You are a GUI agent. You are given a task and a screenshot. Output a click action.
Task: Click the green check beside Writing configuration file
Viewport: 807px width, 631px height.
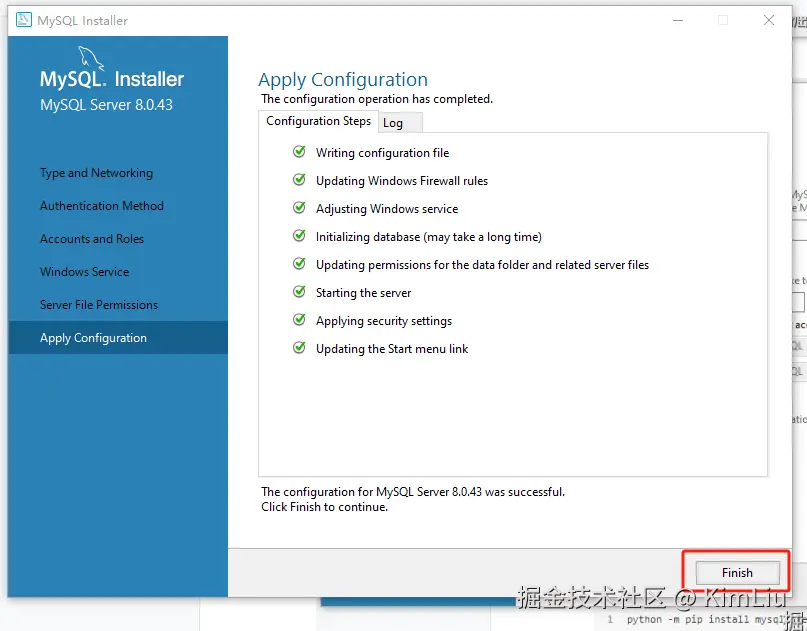click(299, 152)
